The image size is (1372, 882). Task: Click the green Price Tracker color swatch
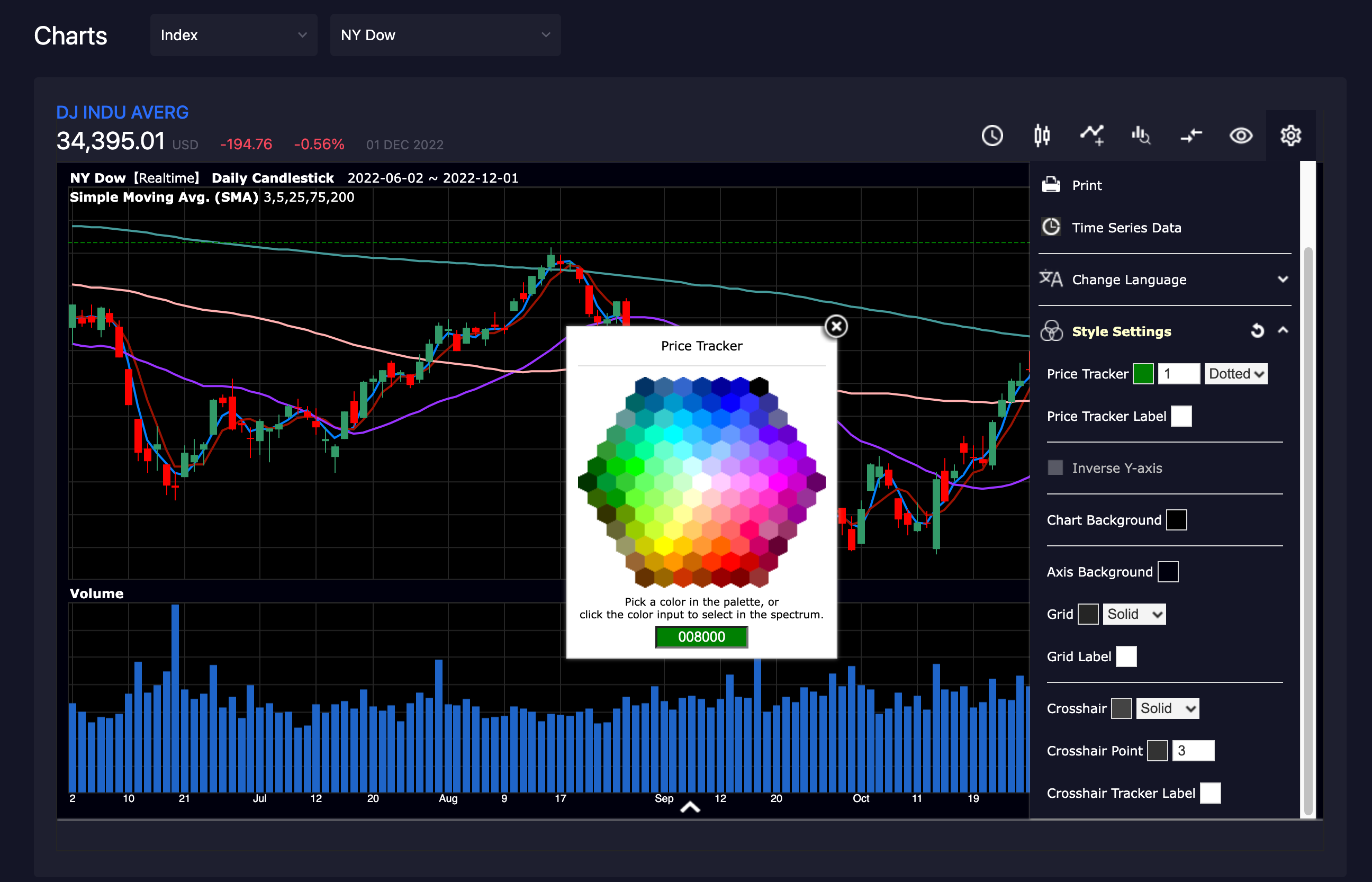(x=1143, y=374)
